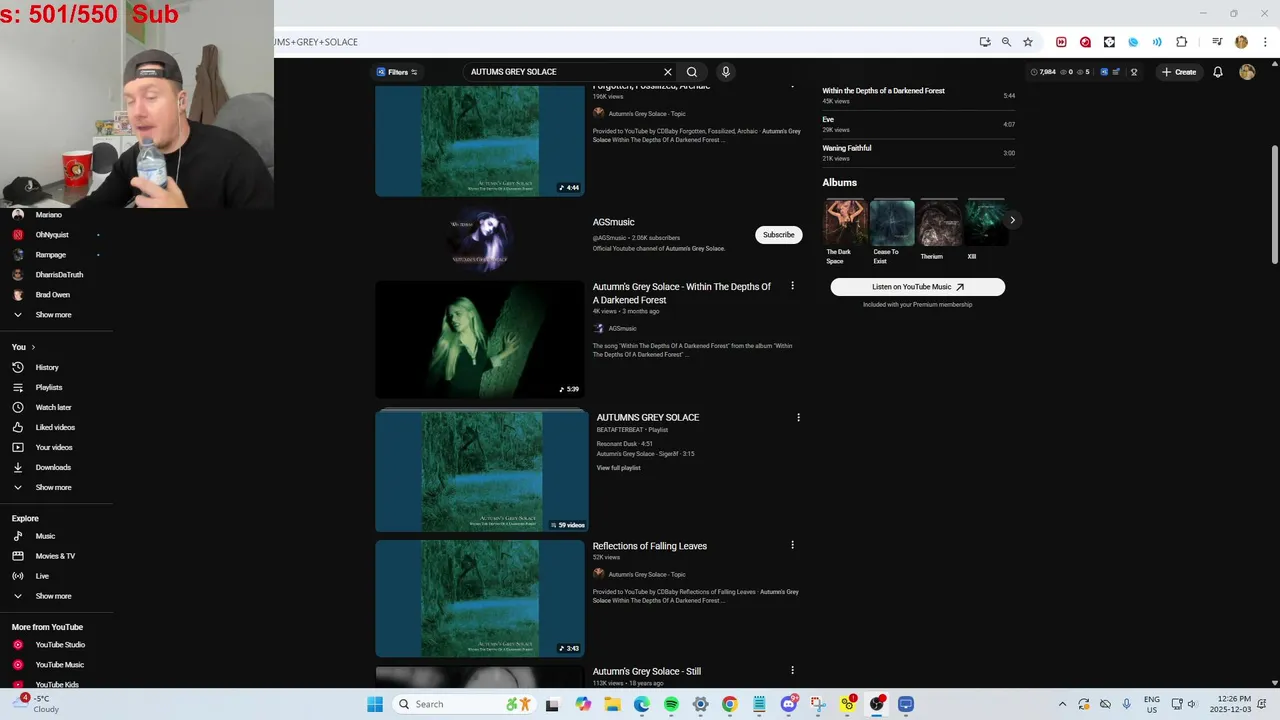Open the YouTube Create menu
This screenshot has width=1280, height=720.
click(1179, 72)
